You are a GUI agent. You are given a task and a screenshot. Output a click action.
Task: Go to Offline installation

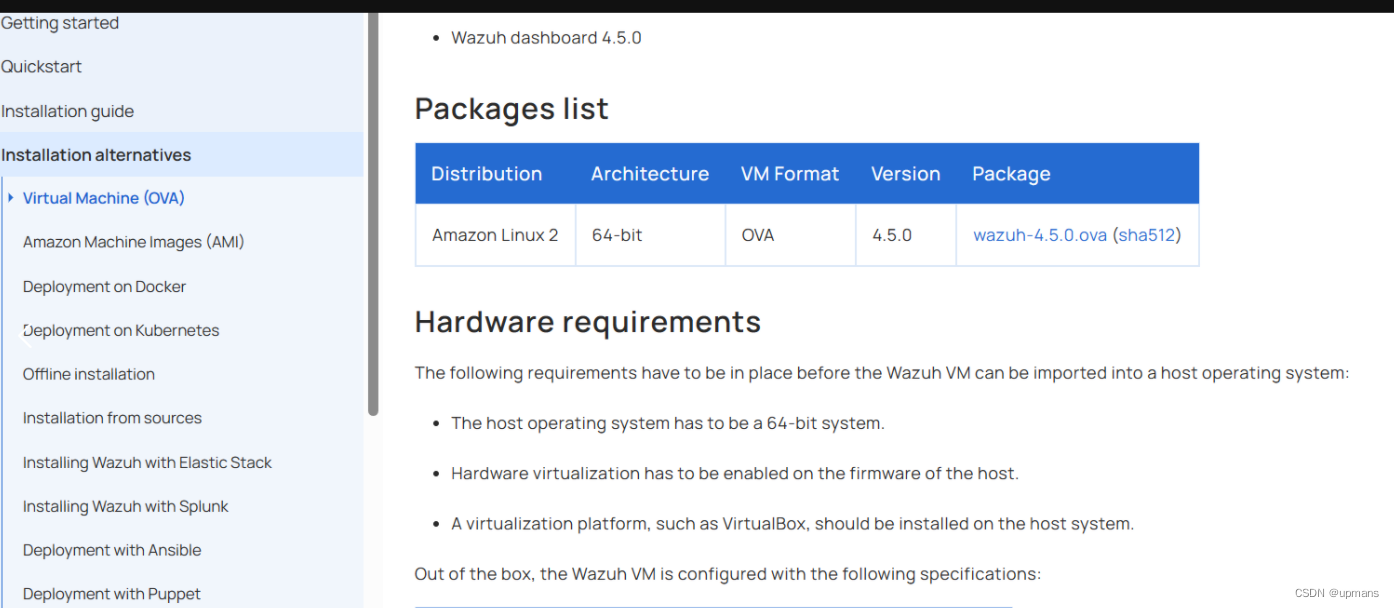[x=89, y=374]
